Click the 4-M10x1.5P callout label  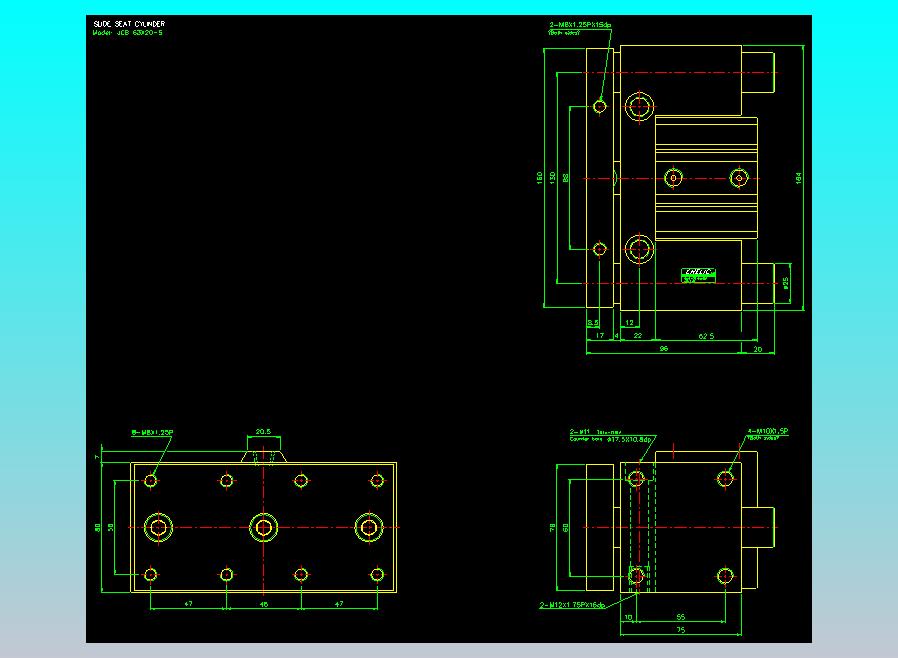point(768,430)
